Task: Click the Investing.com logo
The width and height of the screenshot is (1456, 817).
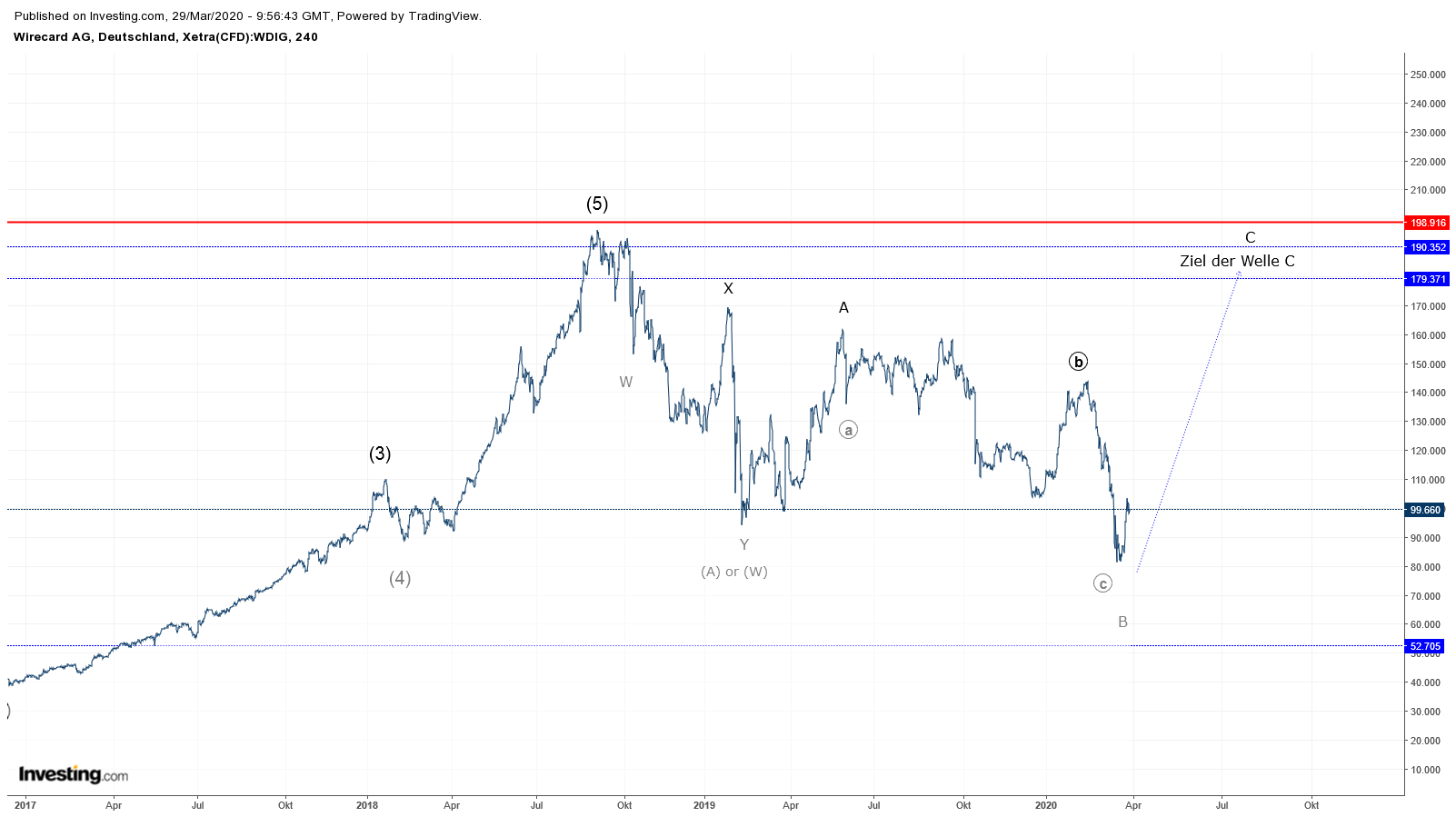Action: 74,774
